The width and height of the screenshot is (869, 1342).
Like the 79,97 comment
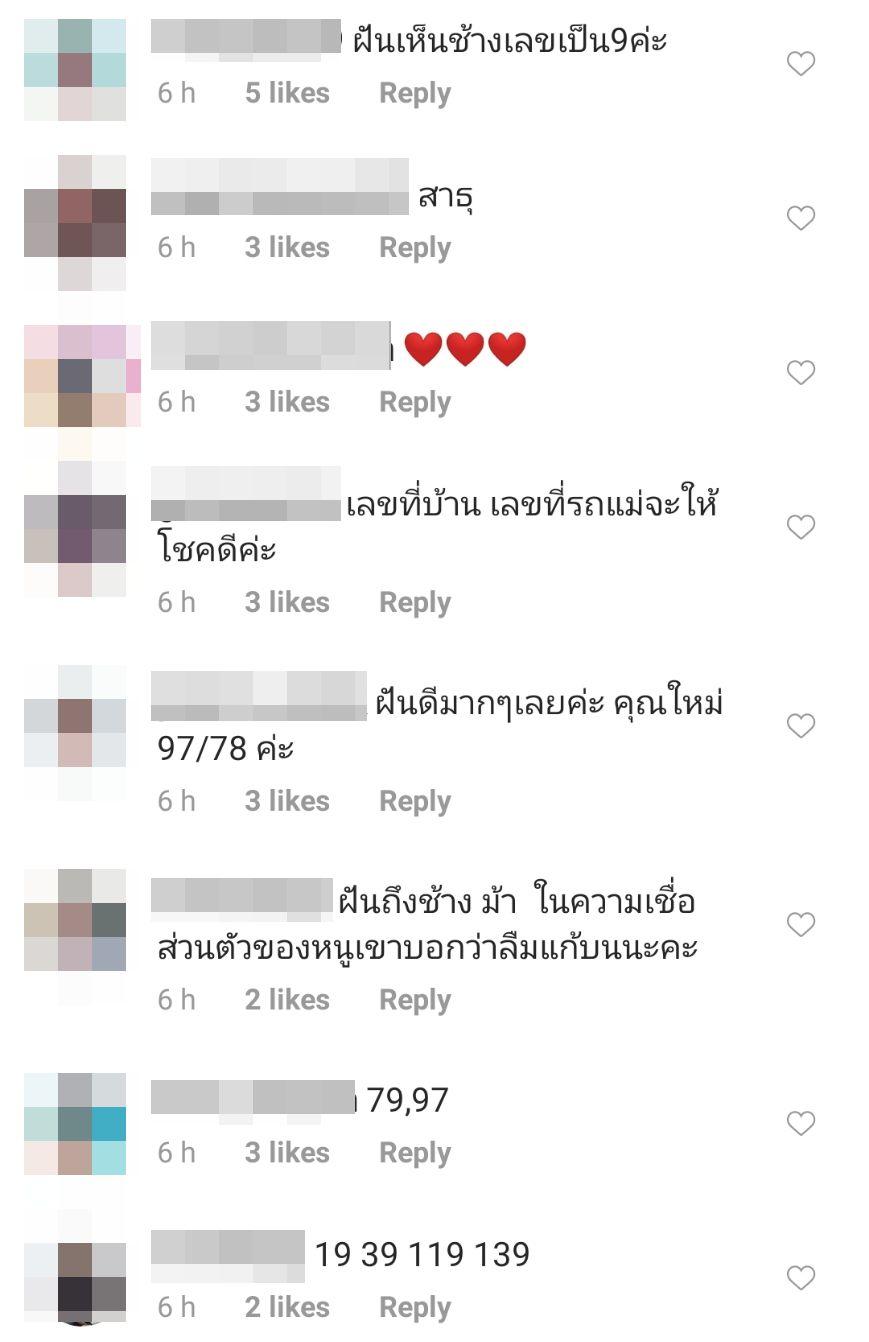801,1124
